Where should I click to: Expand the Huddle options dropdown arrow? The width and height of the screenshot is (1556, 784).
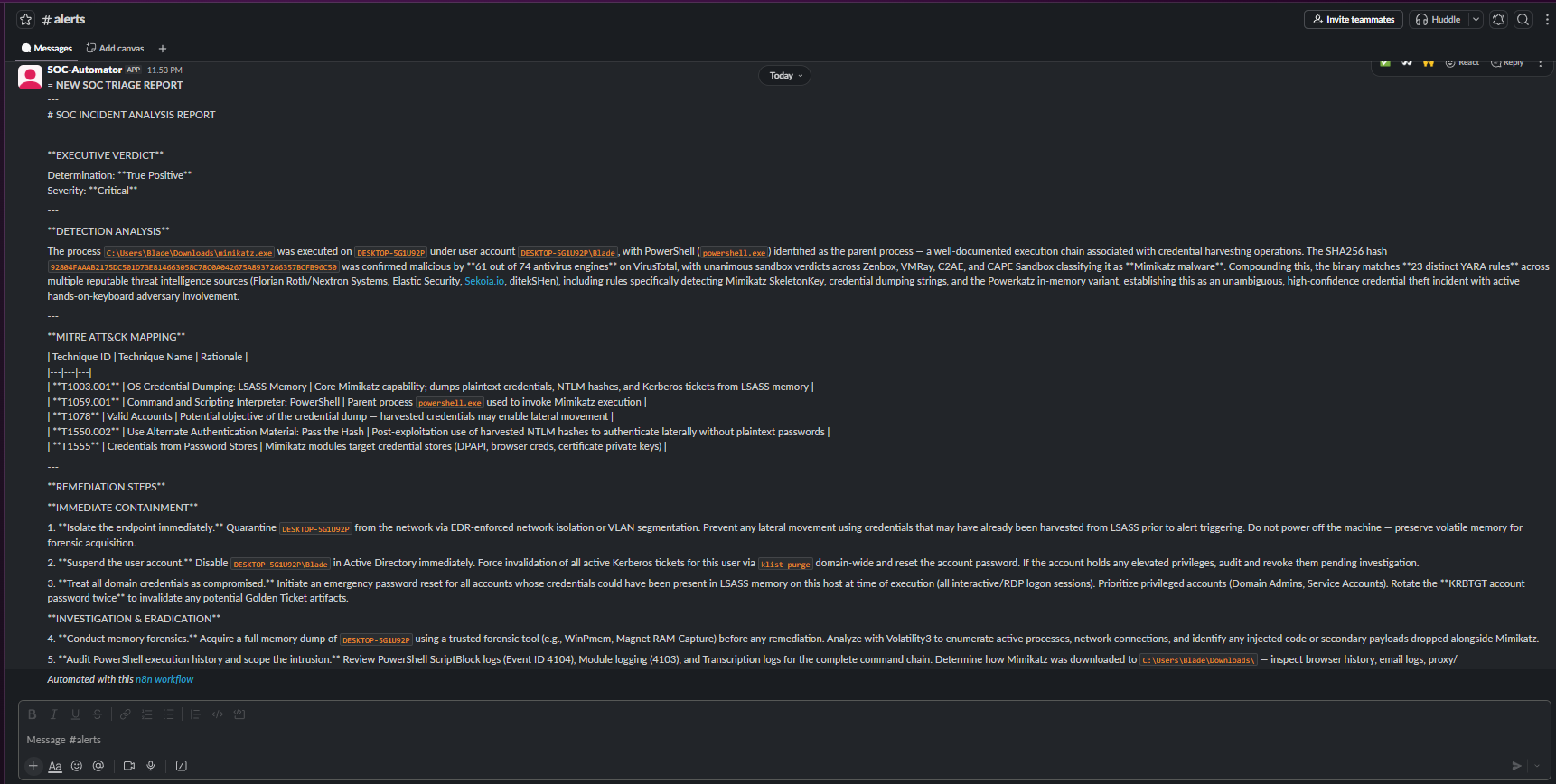1476,19
